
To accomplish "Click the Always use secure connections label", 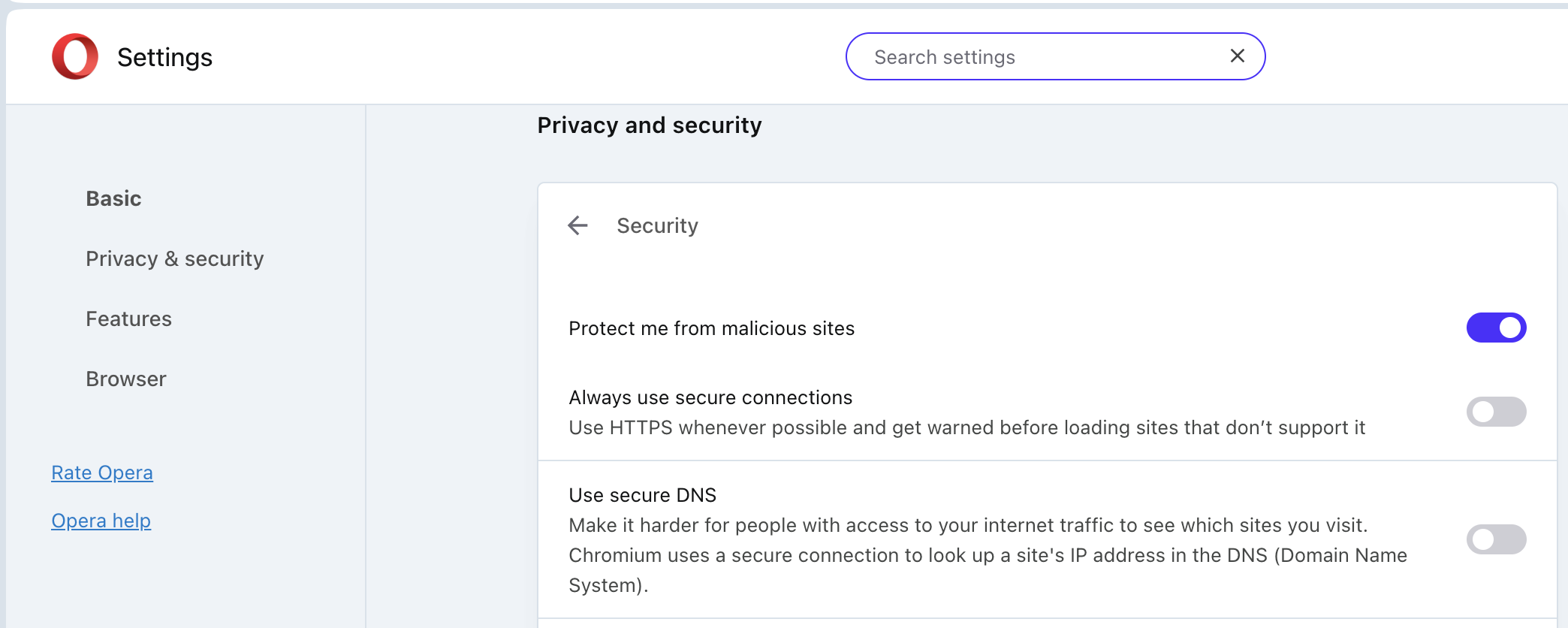I will point(710,397).
